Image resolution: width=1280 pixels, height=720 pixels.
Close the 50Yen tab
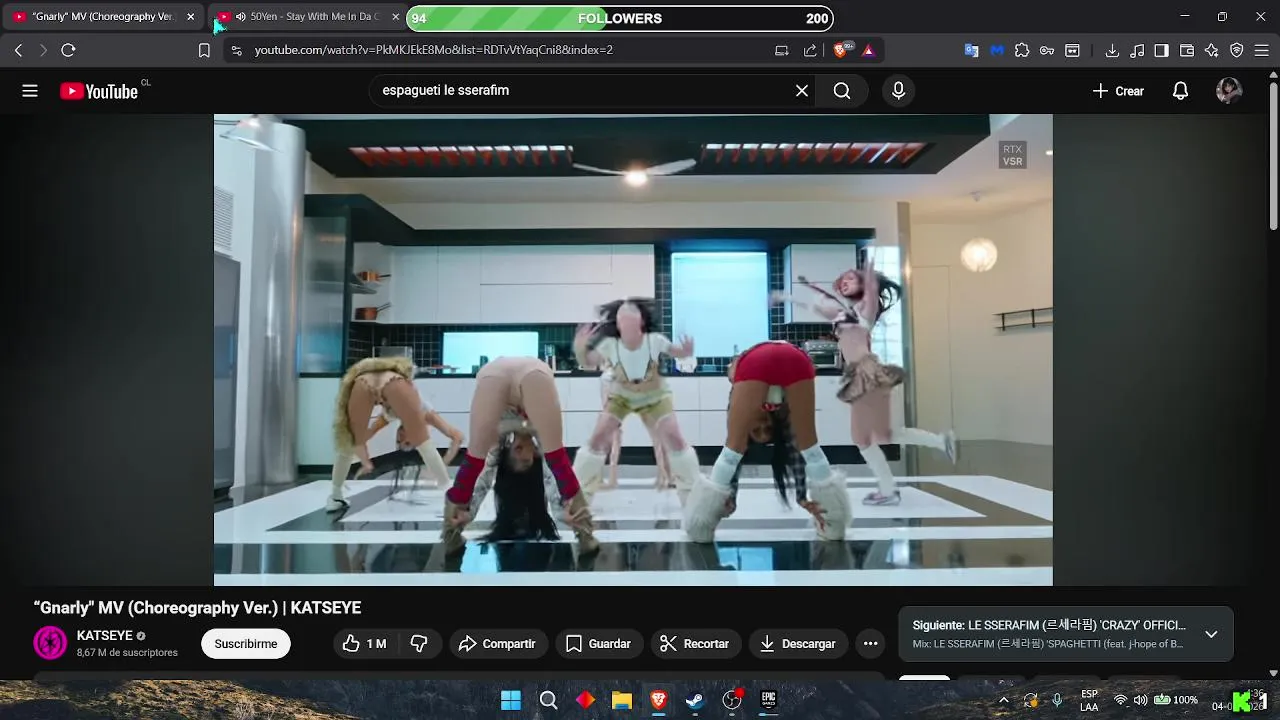(x=395, y=17)
